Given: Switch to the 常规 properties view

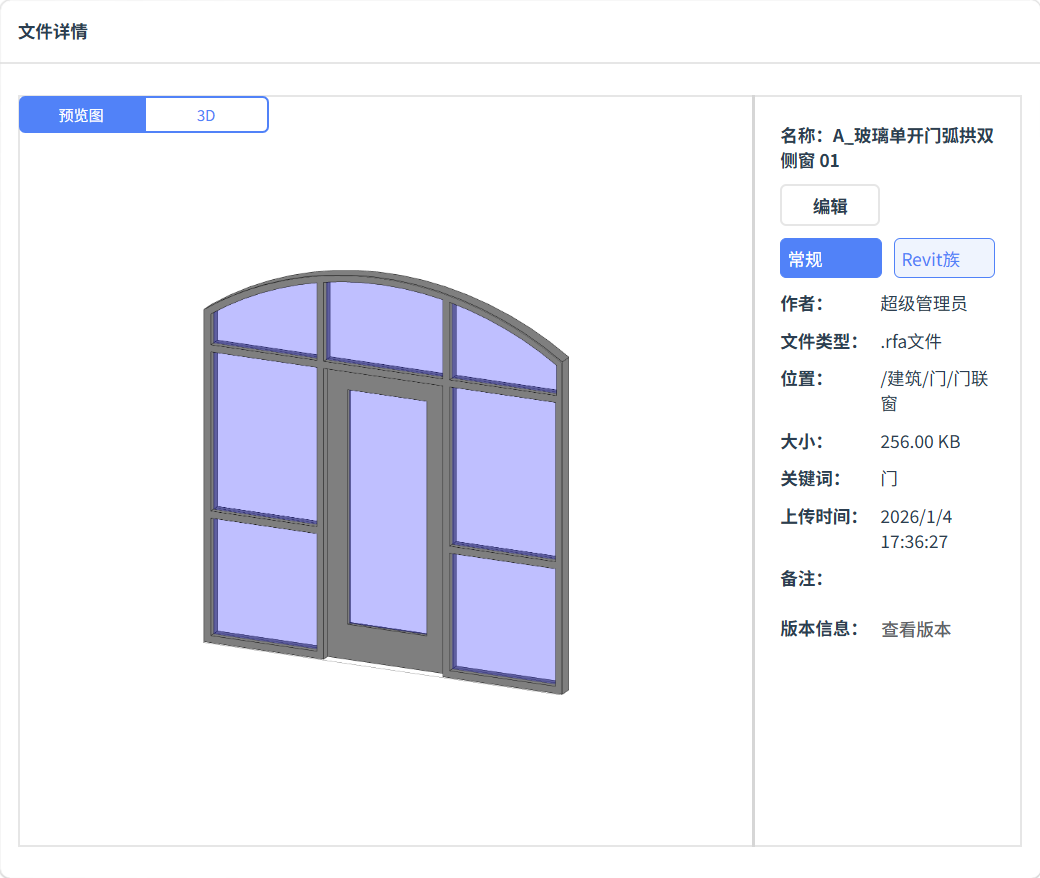Looking at the screenshot, I should tap(830, 257).
